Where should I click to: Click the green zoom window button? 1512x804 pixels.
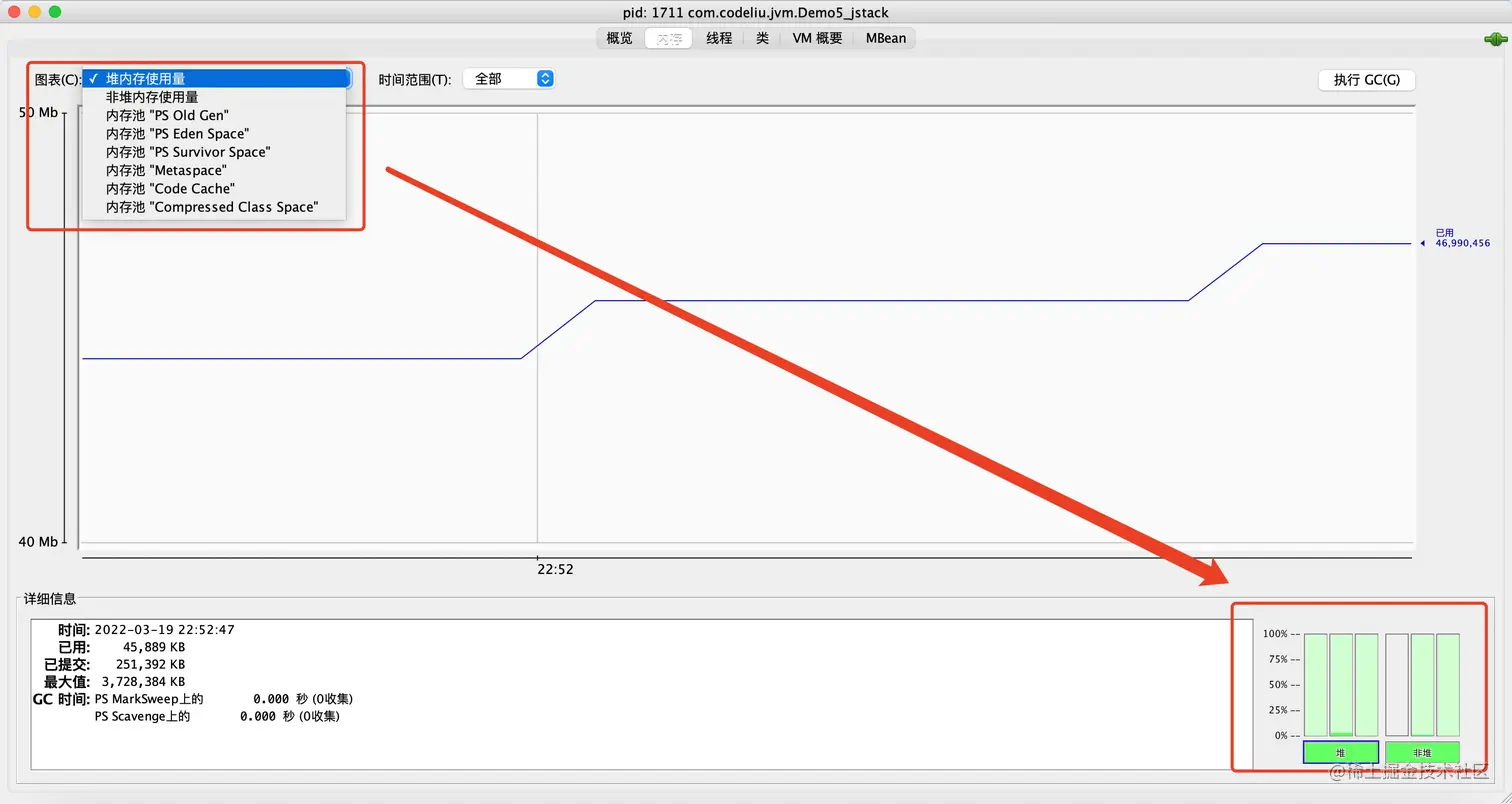[x=55, y=12]
